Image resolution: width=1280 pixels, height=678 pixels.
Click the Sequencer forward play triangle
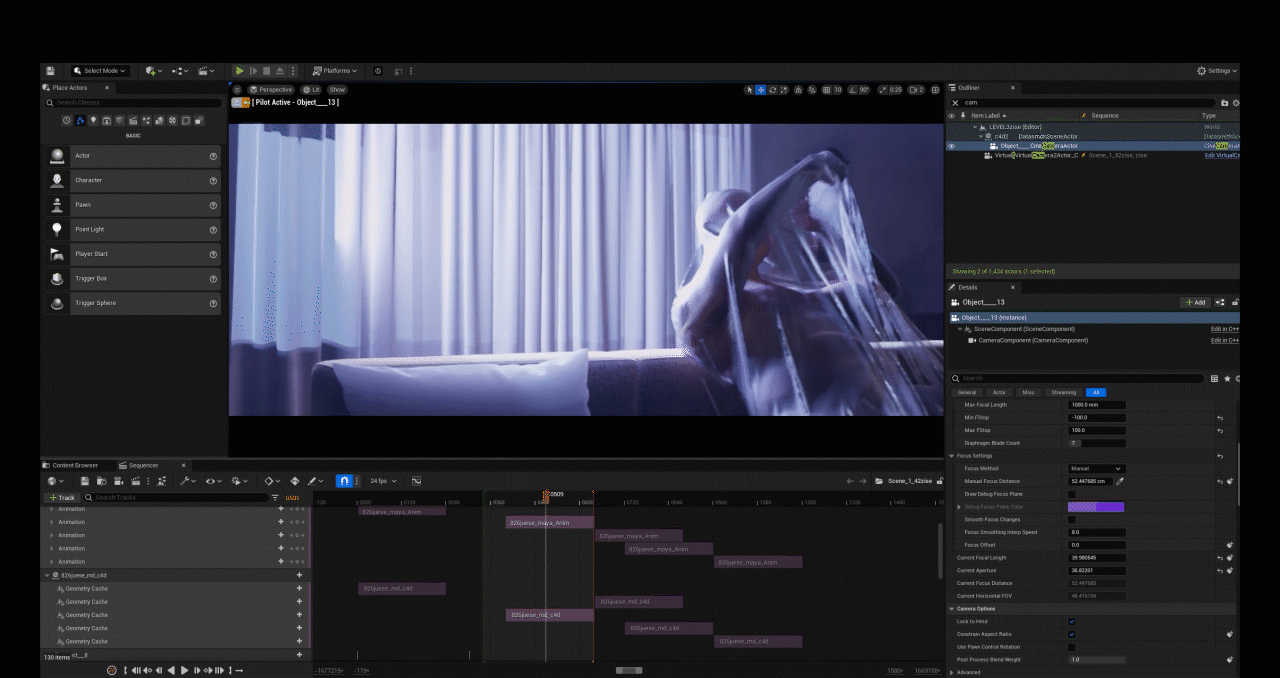coord(184,670)
